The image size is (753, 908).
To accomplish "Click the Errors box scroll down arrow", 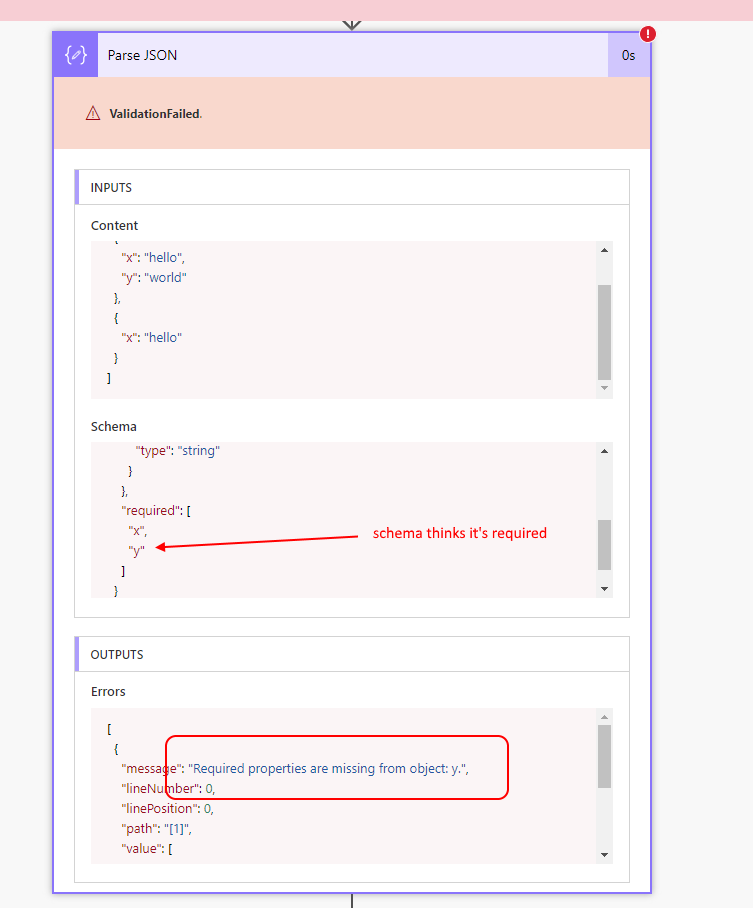I will coord(604,855).
